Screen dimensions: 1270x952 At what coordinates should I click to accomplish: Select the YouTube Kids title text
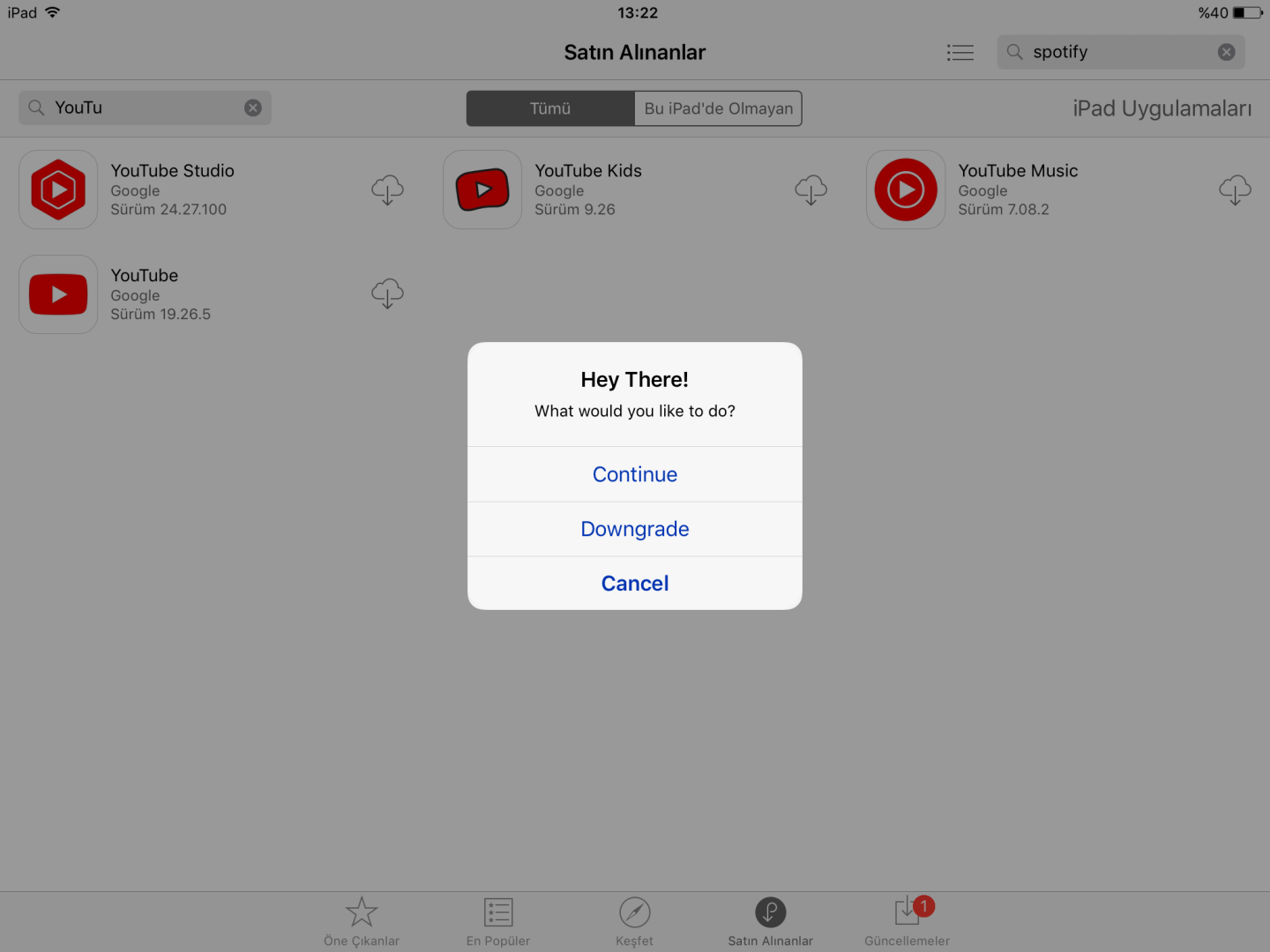pos(588,171)
